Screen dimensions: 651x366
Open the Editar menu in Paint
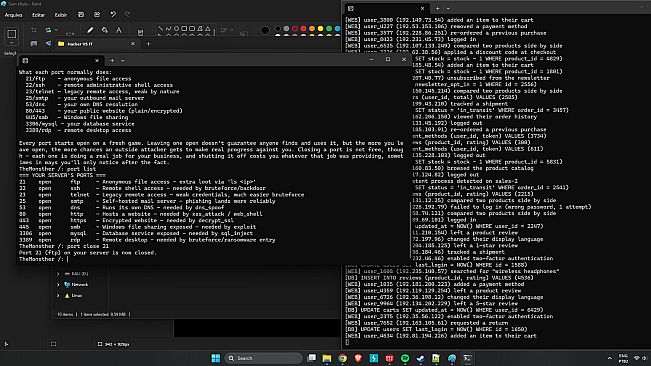pos(38,15)
